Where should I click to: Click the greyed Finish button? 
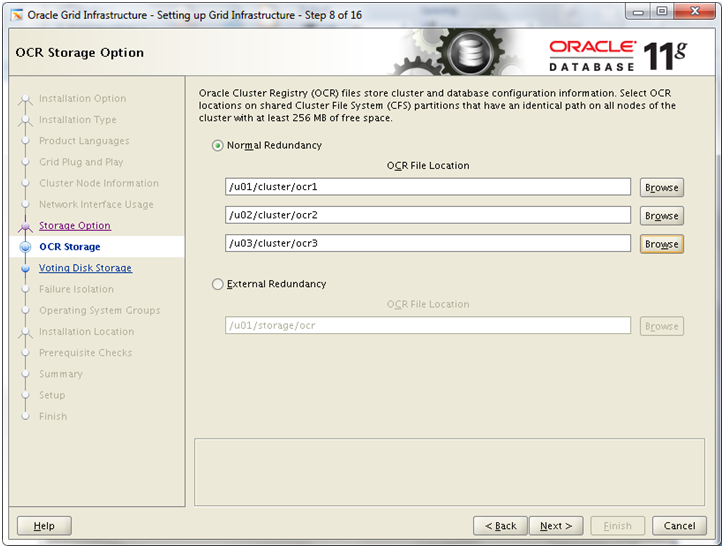click(x=617, y=526)
